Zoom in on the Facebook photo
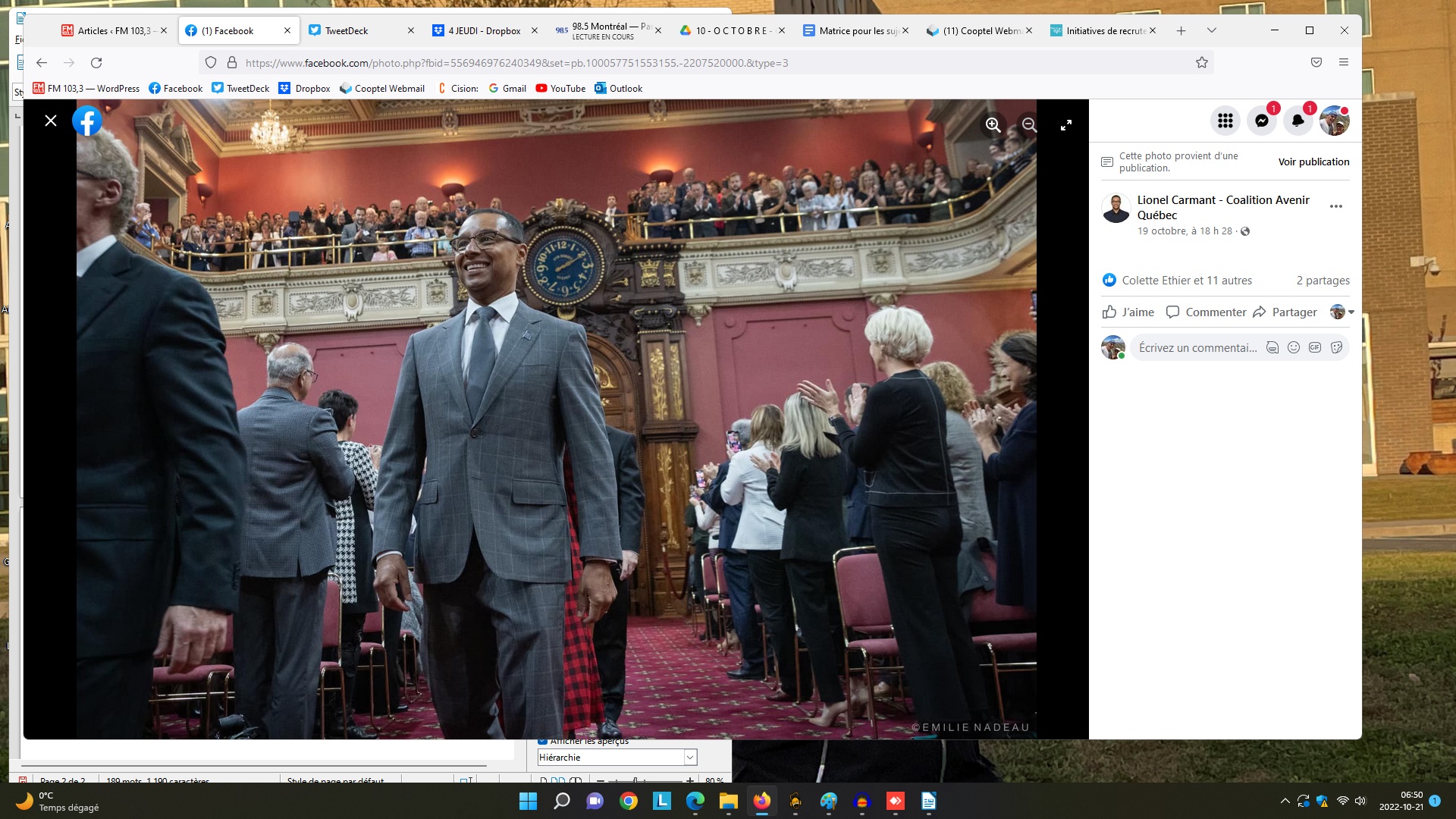 993,125
